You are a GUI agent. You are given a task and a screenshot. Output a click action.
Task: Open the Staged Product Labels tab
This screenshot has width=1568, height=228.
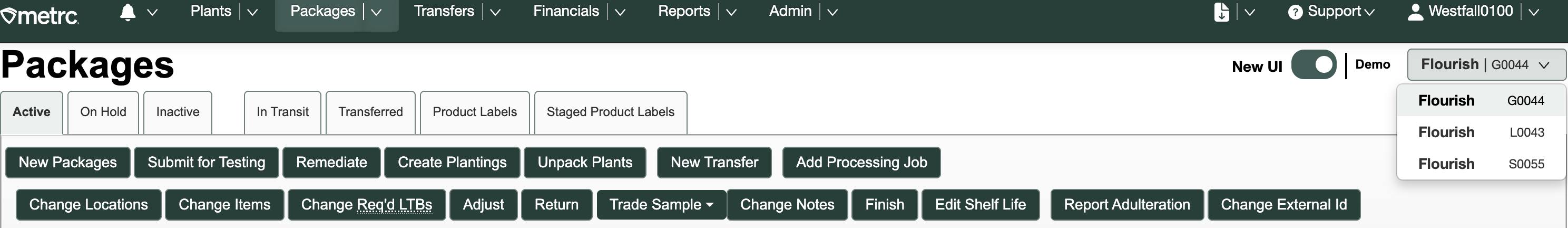[610, 112]
